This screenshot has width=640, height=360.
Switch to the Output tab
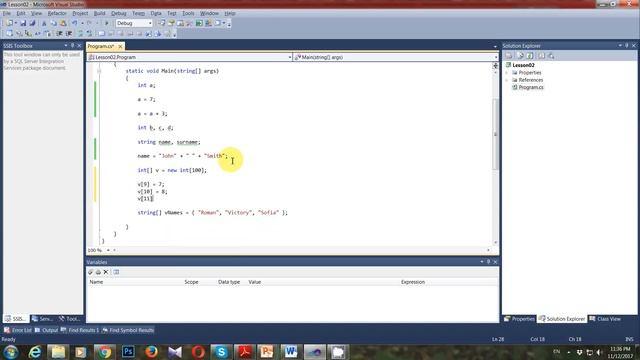[x=47, y=330]
